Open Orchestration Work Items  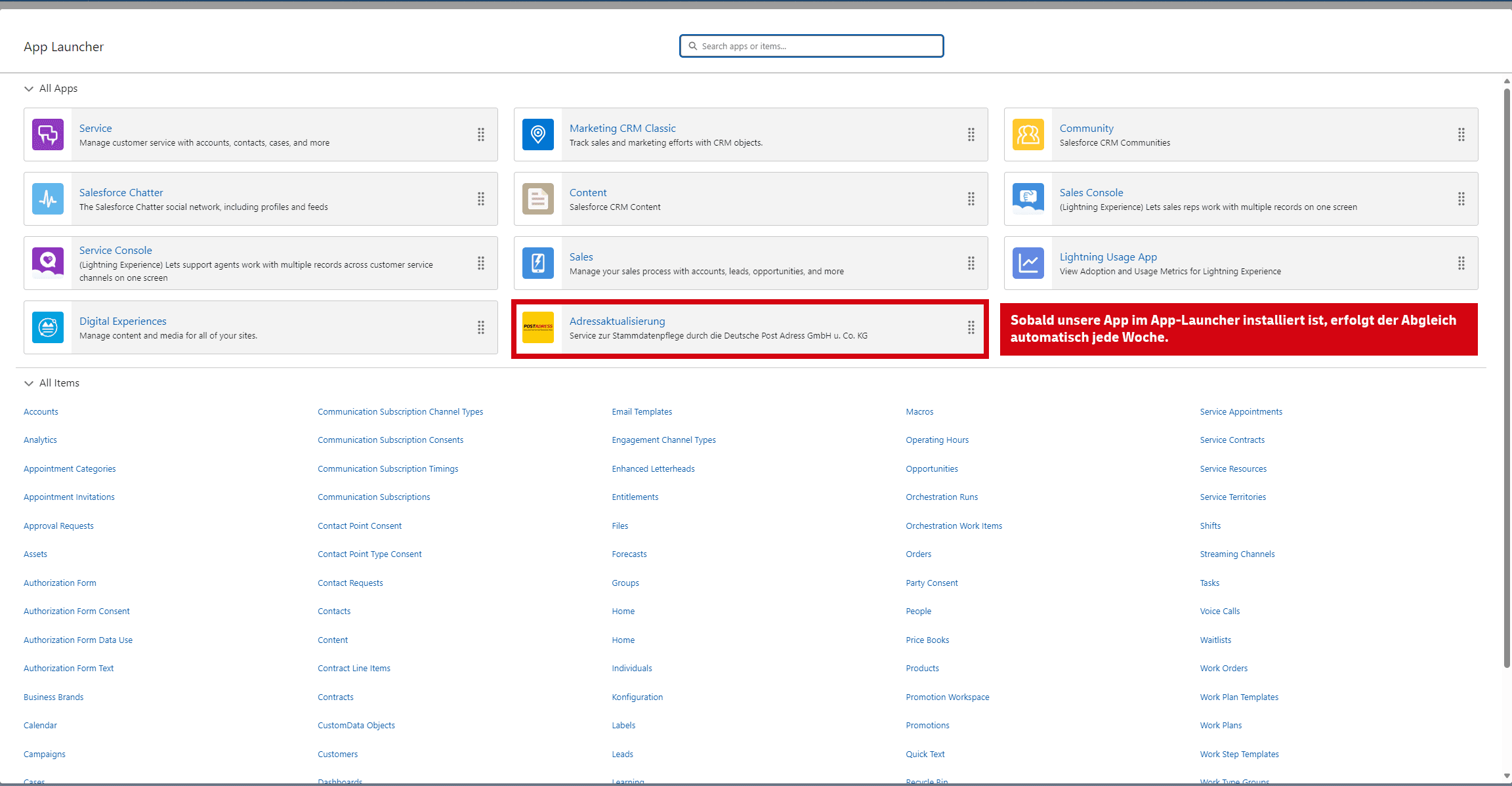954,526
